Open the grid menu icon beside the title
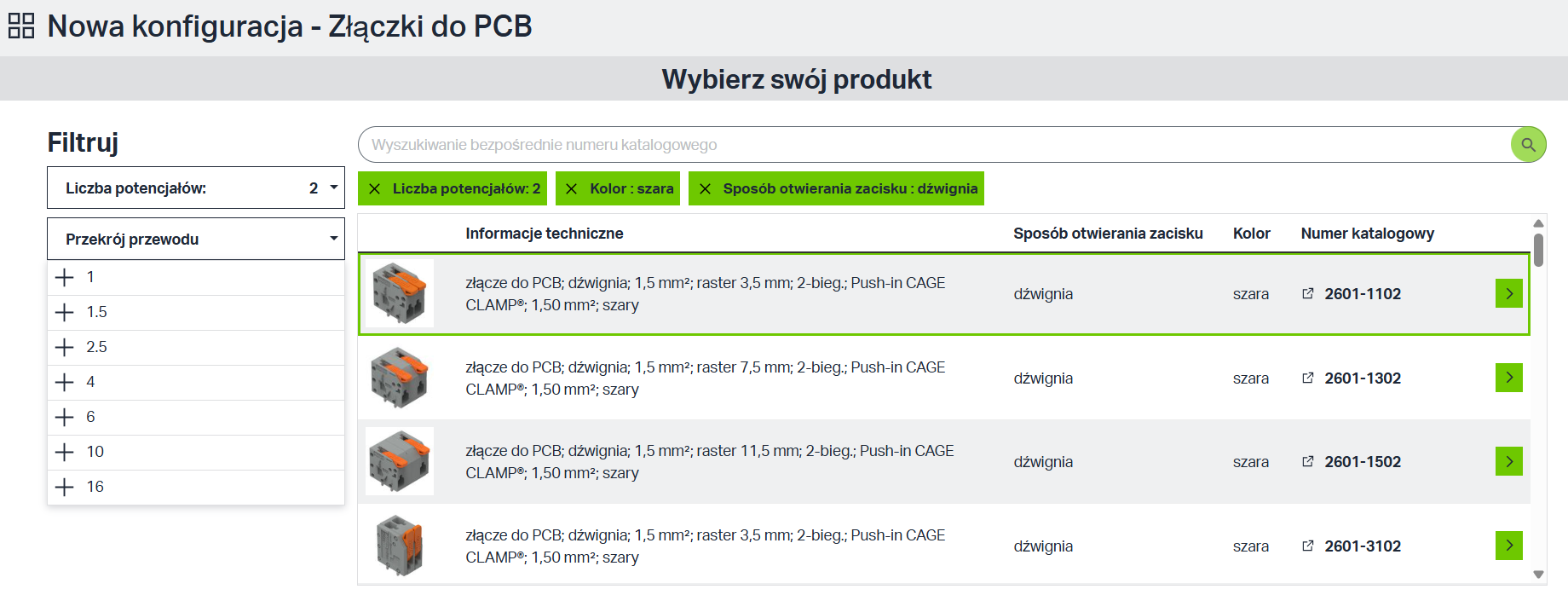Viewport: 1568px width, 595px height. [x=21, y=26]
